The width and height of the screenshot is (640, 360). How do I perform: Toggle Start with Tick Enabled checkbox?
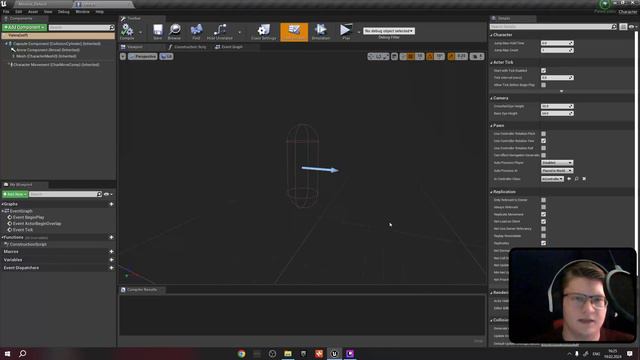coord(543,71)
